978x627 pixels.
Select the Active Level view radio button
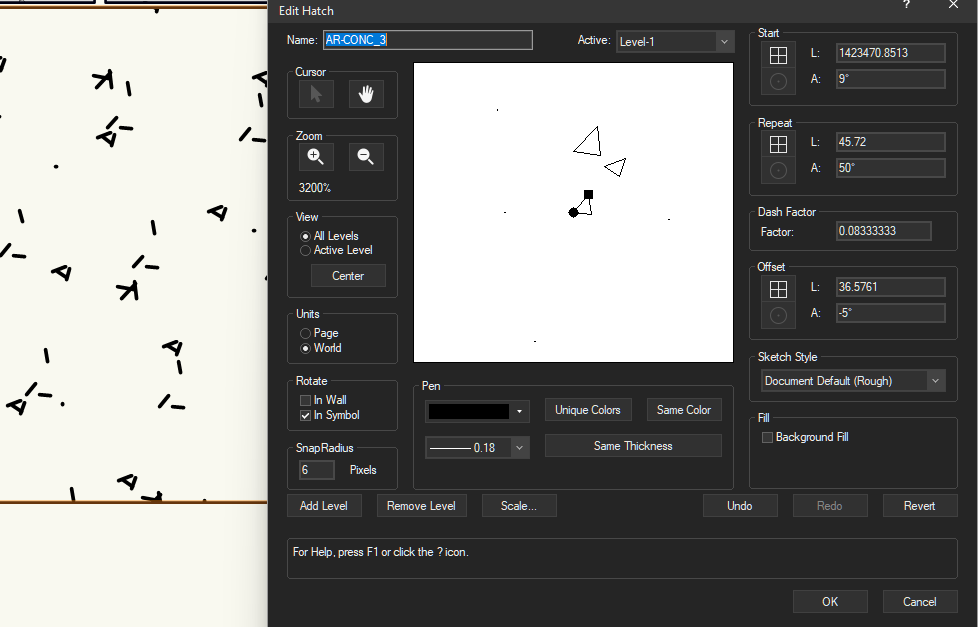(306, 250)
